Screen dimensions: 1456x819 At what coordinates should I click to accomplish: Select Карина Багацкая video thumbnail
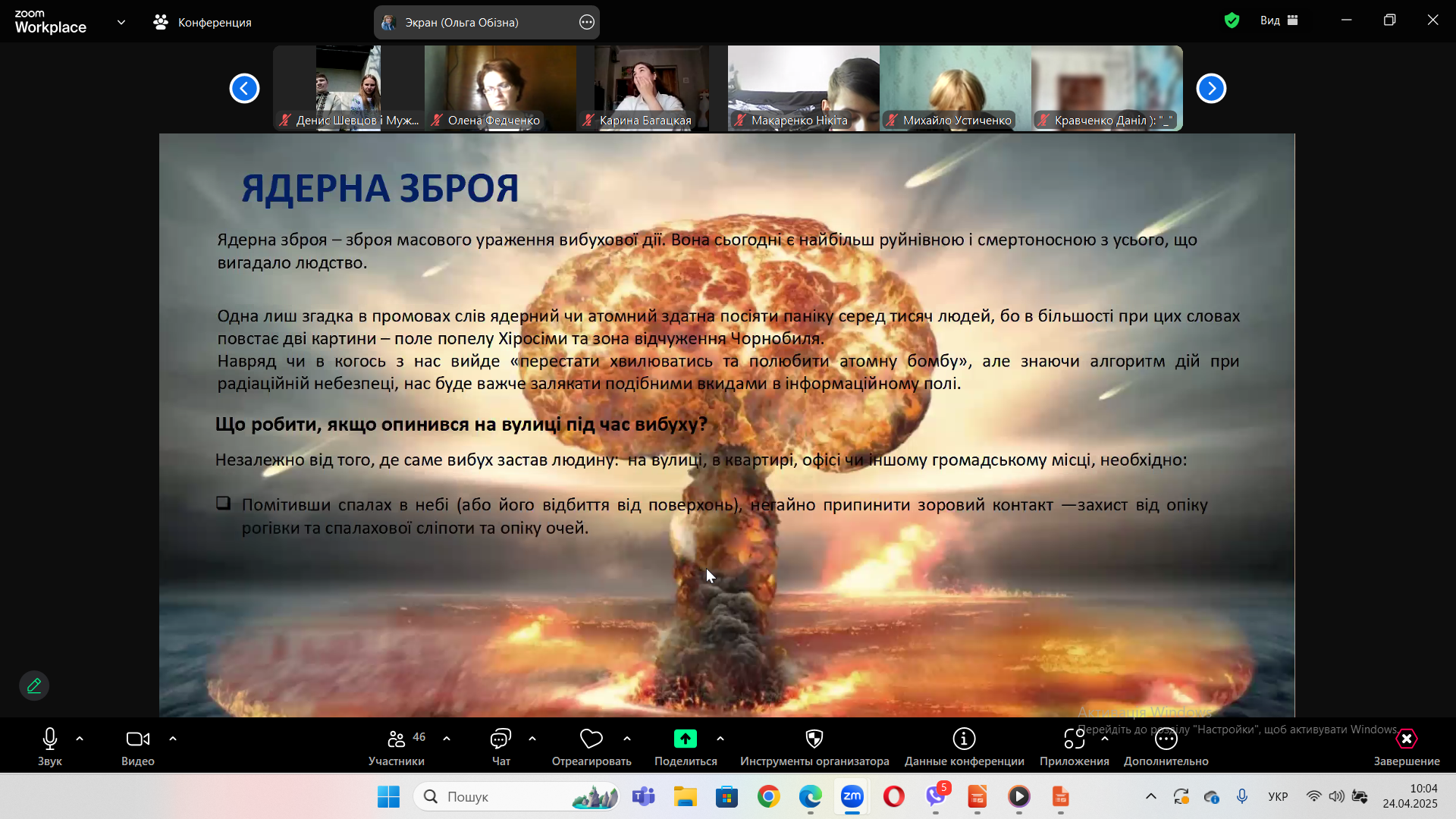pos(652,88)
